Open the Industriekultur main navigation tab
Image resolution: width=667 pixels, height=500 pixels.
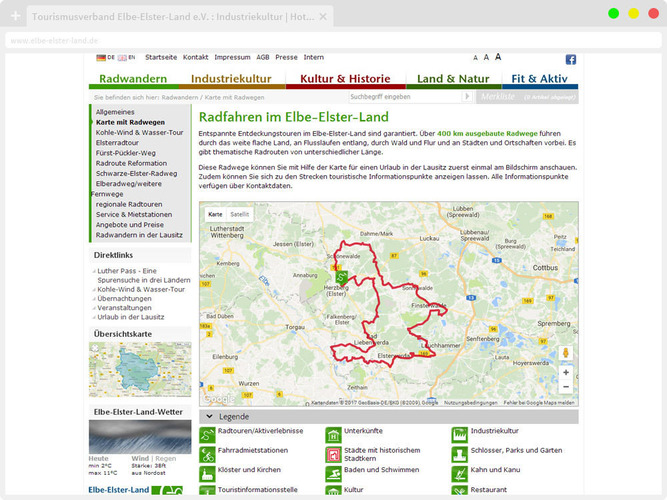coord(231,79)
